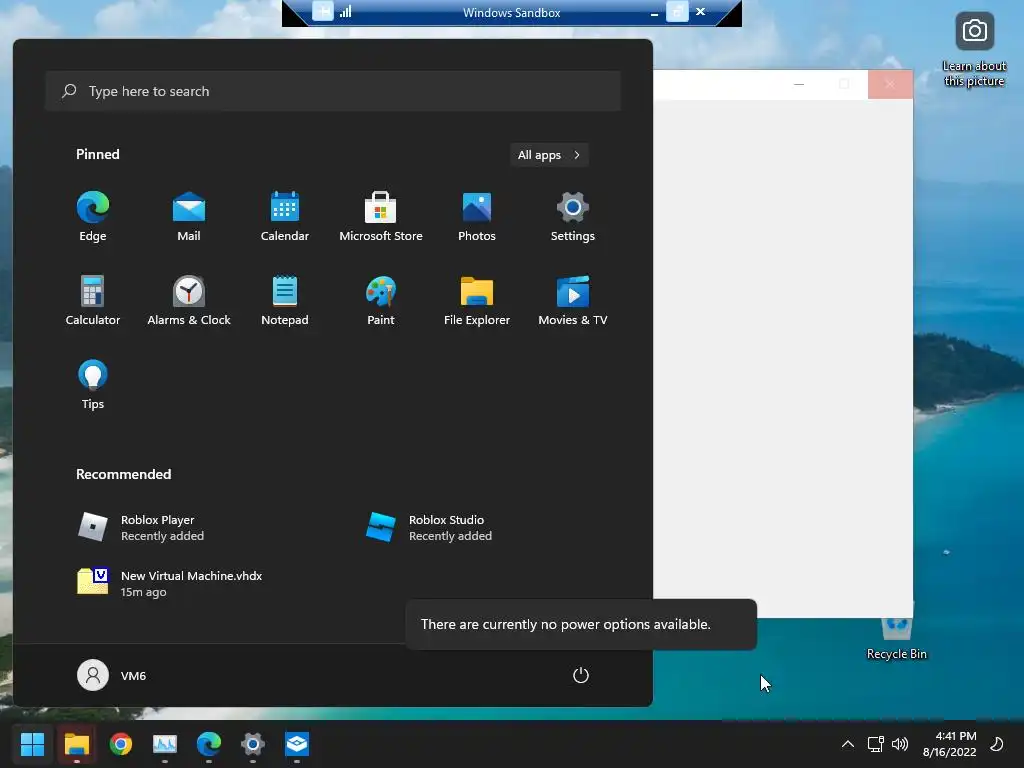
Task: Switch to Windows Sandbox taskbar icon
Action: pos(296,744)
